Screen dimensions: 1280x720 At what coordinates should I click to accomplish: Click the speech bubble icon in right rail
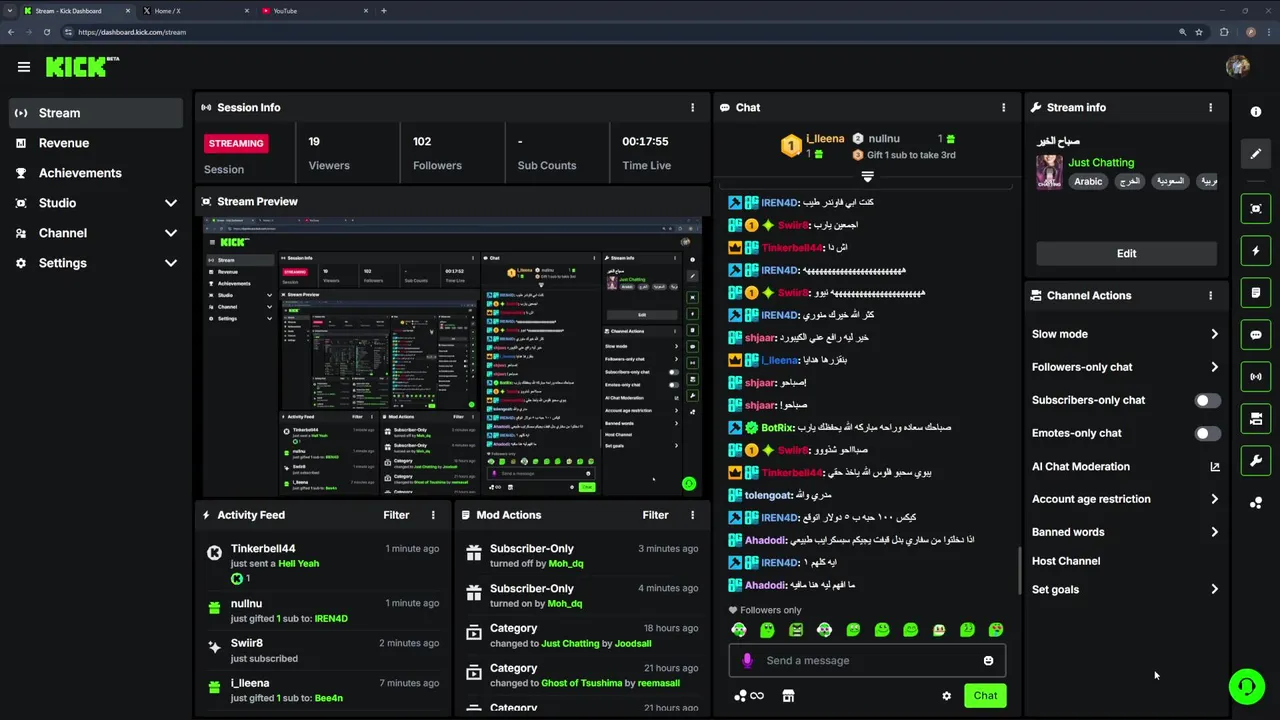point(1256,335)
